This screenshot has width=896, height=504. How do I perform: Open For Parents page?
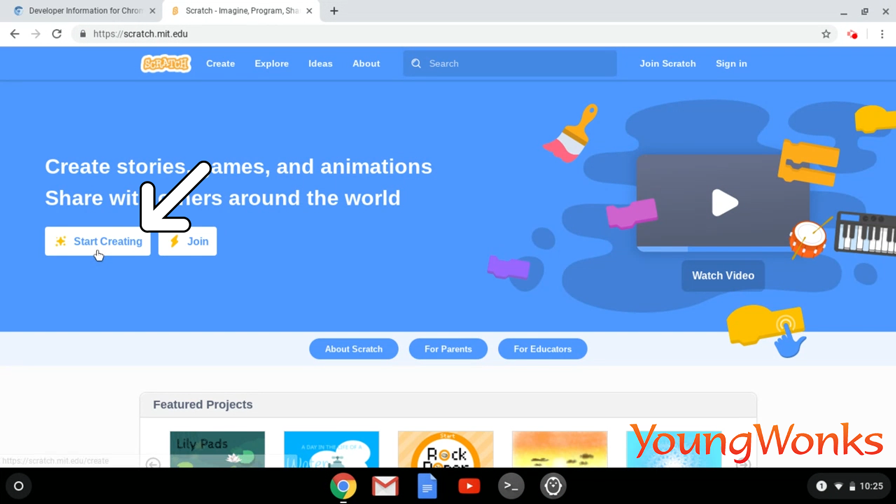(x=448, y=349)
